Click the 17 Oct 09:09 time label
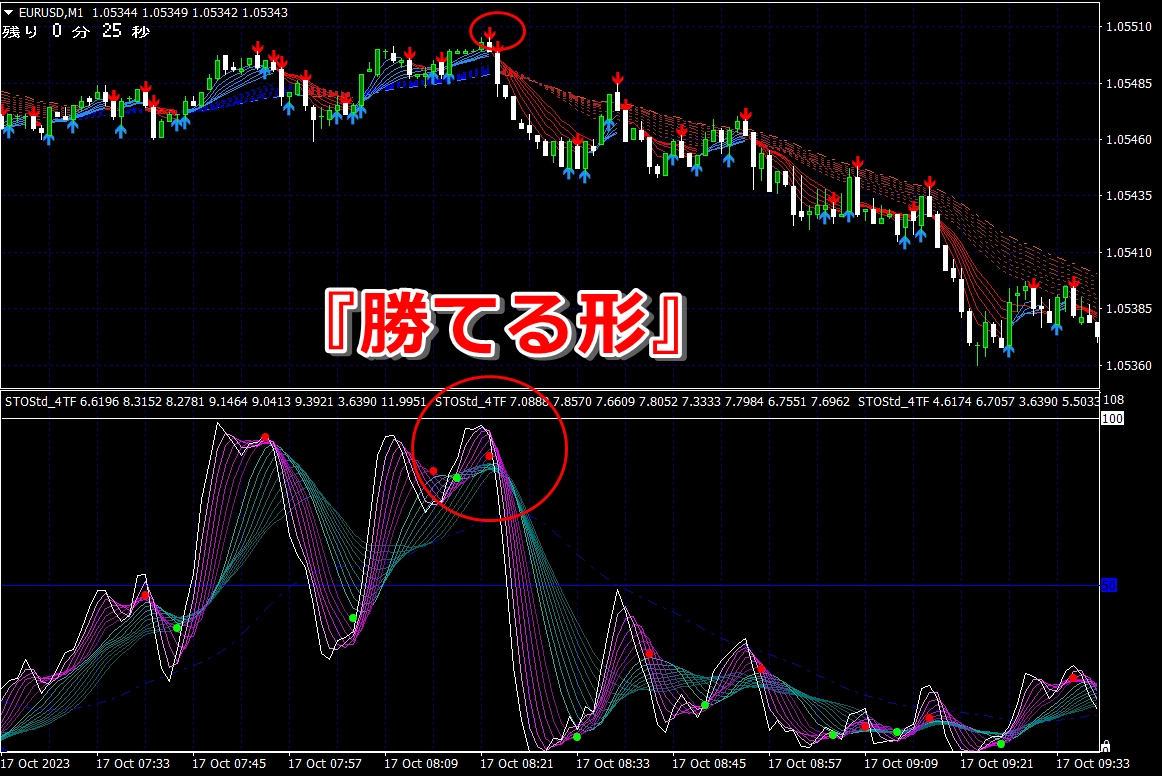The width and height of the screenshot is (1162, 776). [x=901, y=763]
